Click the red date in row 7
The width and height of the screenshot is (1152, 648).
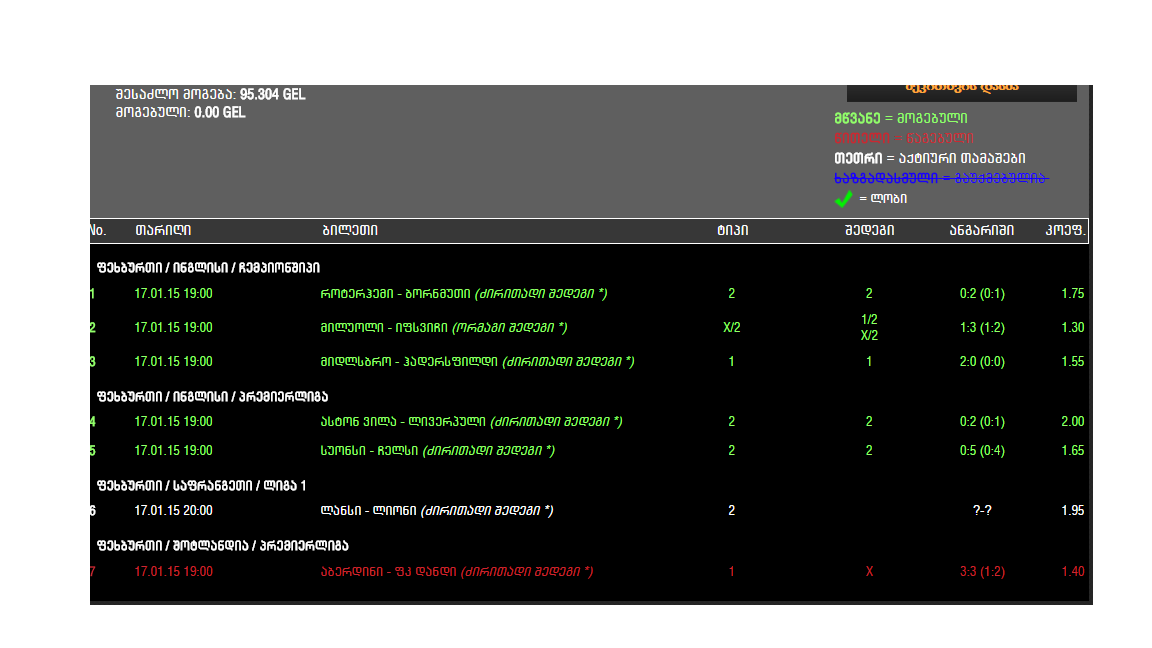173,572
